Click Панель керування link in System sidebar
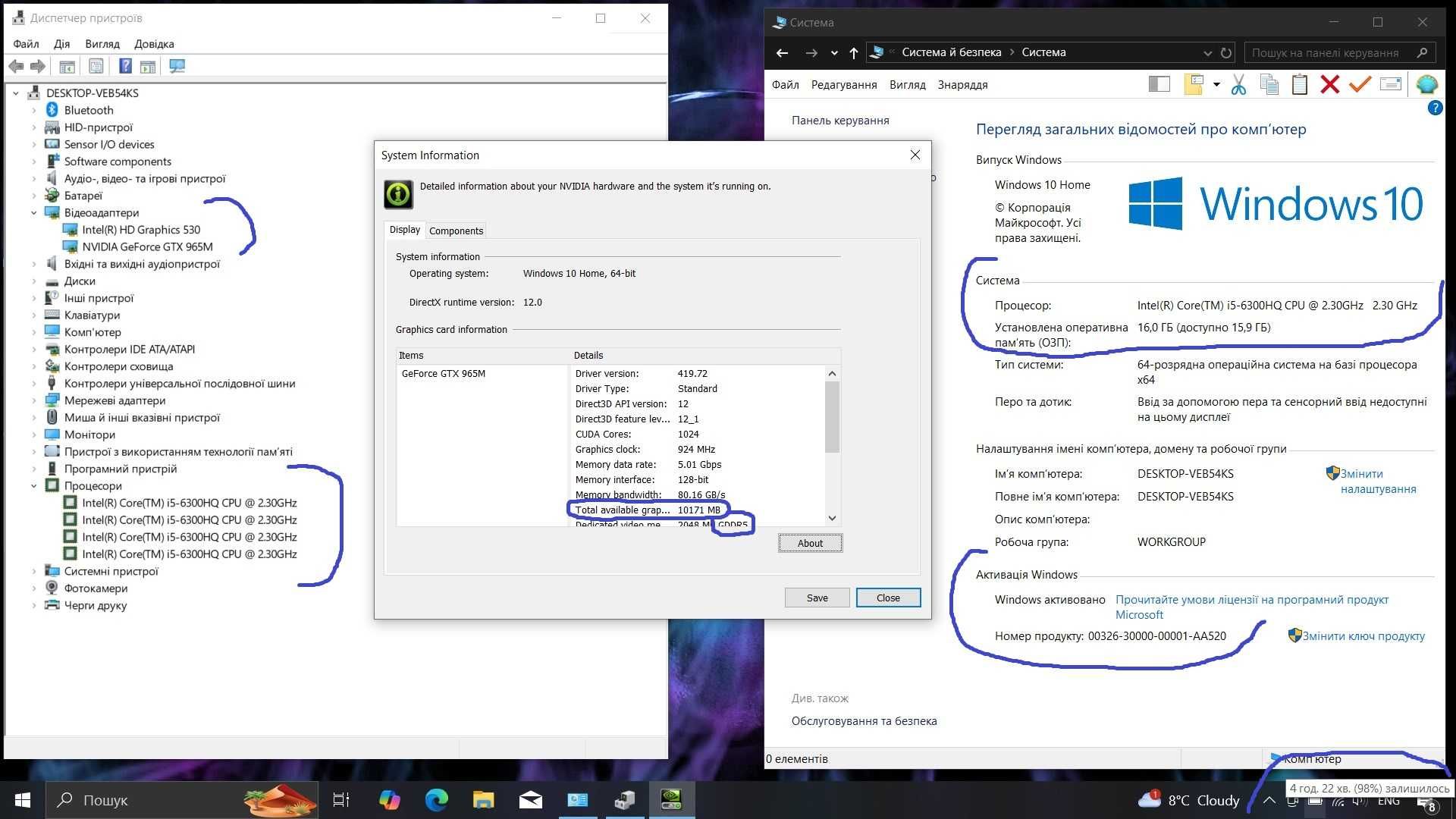Screen dimensions: 1456x819 click(x=840, y=121)
